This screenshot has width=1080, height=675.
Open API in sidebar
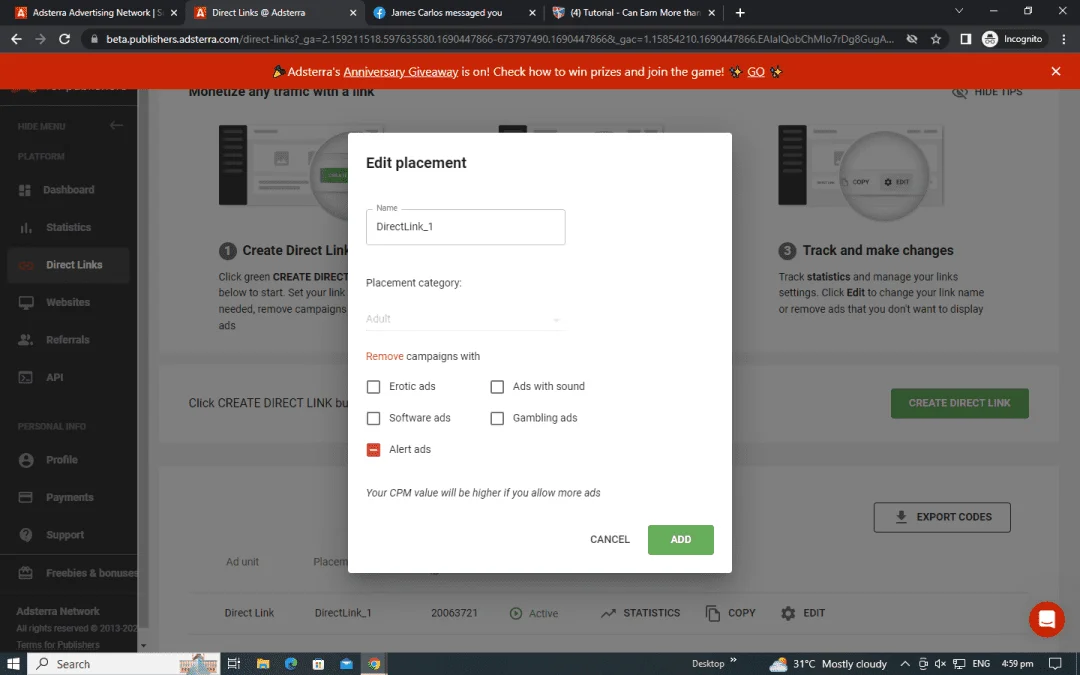68,377
